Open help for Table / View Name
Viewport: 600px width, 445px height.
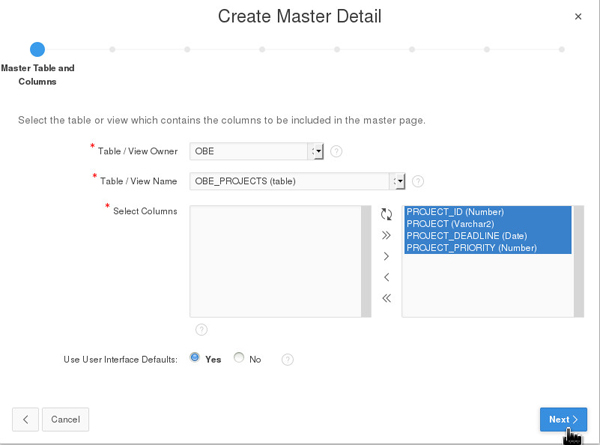tap(418, 182)
